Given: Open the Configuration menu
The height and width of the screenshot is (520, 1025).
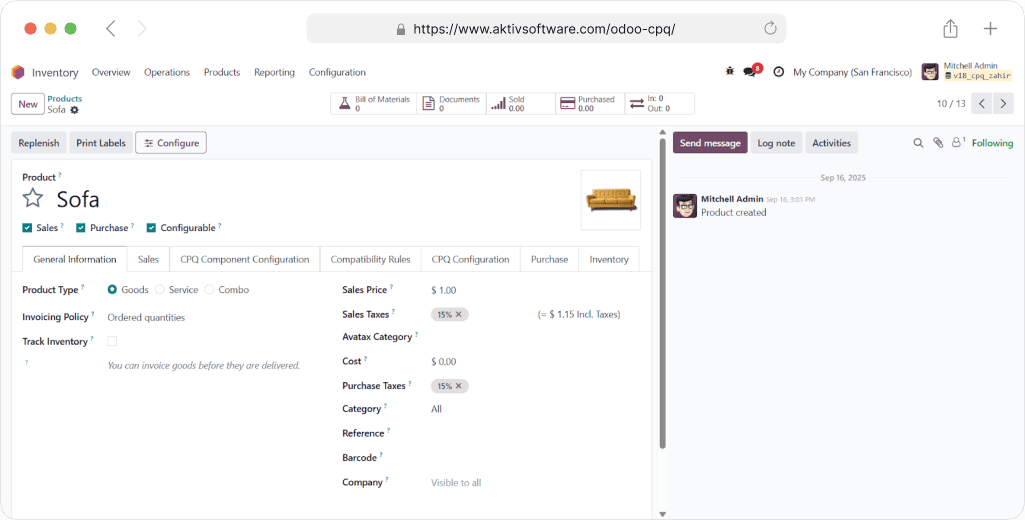Looking at the screenshot, I should point(337,72).
